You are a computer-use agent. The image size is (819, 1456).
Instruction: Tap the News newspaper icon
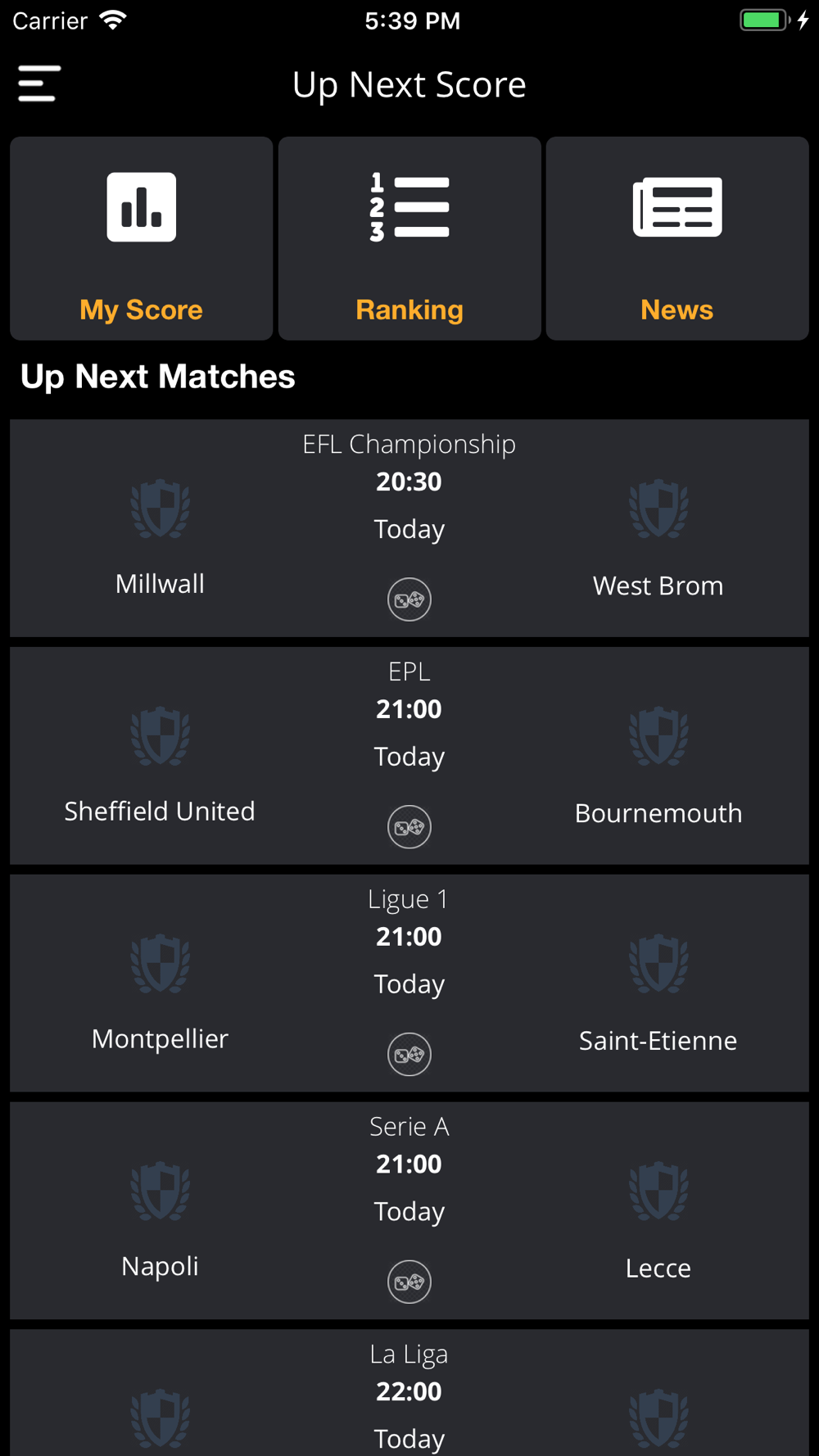coord(677,207)
